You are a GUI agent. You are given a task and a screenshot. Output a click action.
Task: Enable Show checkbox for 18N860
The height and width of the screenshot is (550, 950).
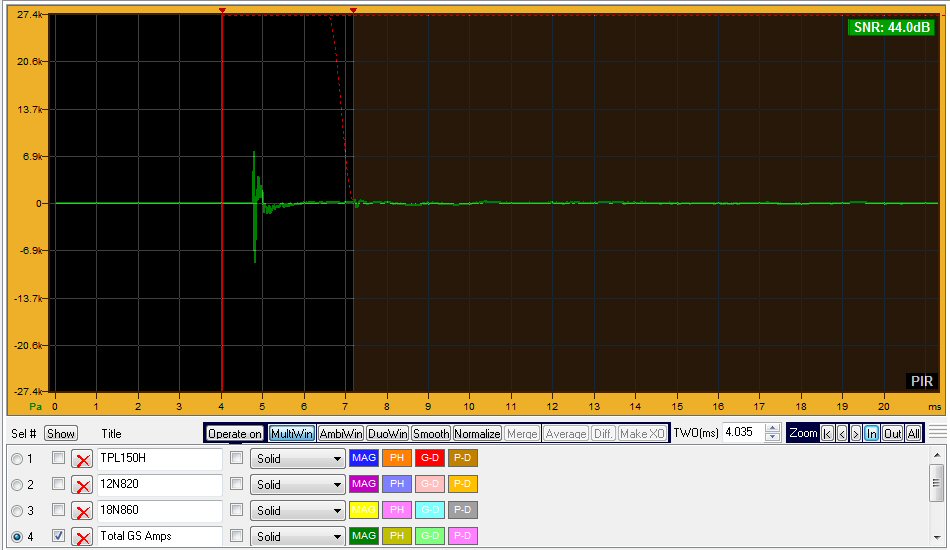(x=58, y=510)
